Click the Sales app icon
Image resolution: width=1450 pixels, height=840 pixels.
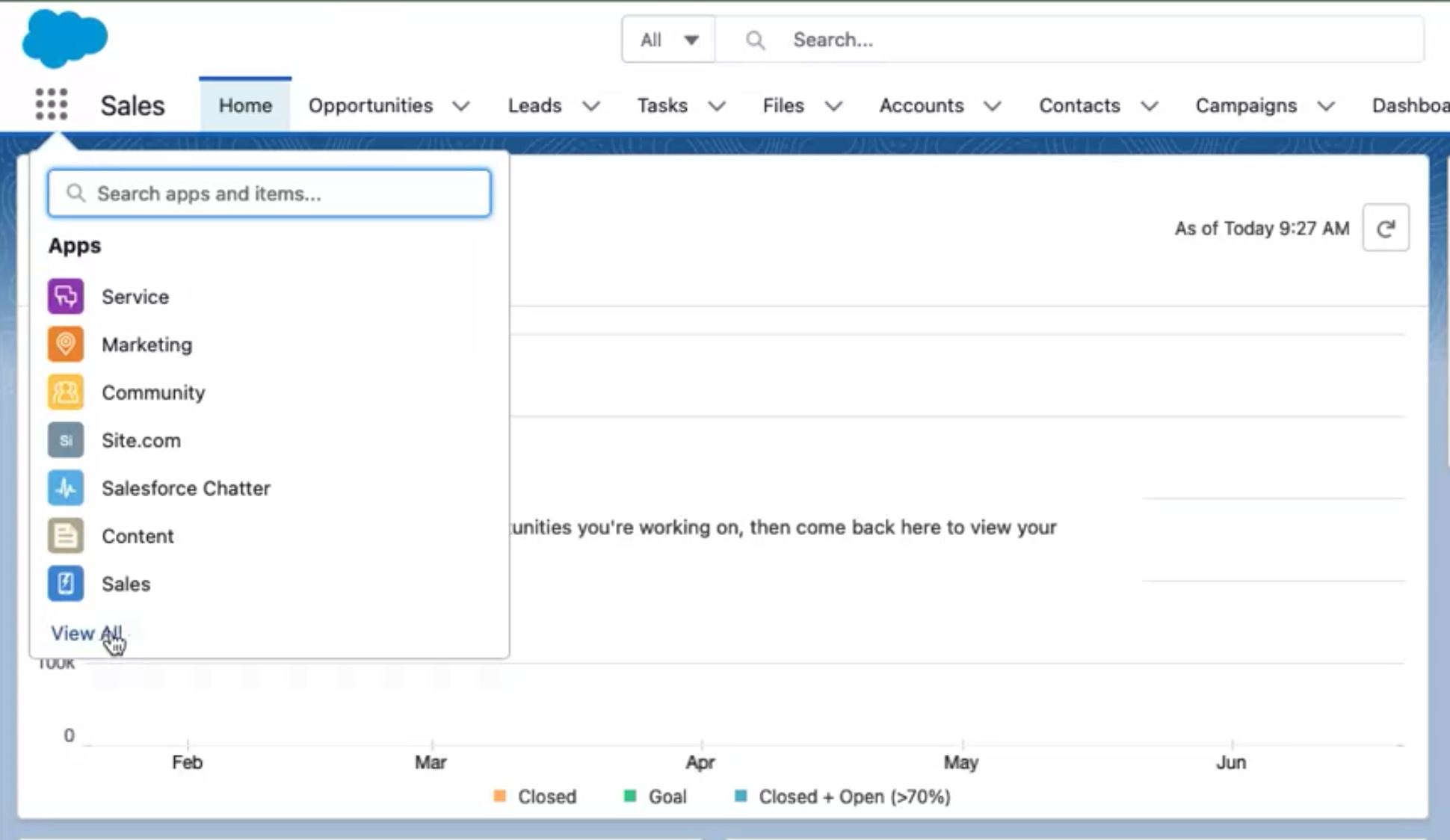coord(66,584)
